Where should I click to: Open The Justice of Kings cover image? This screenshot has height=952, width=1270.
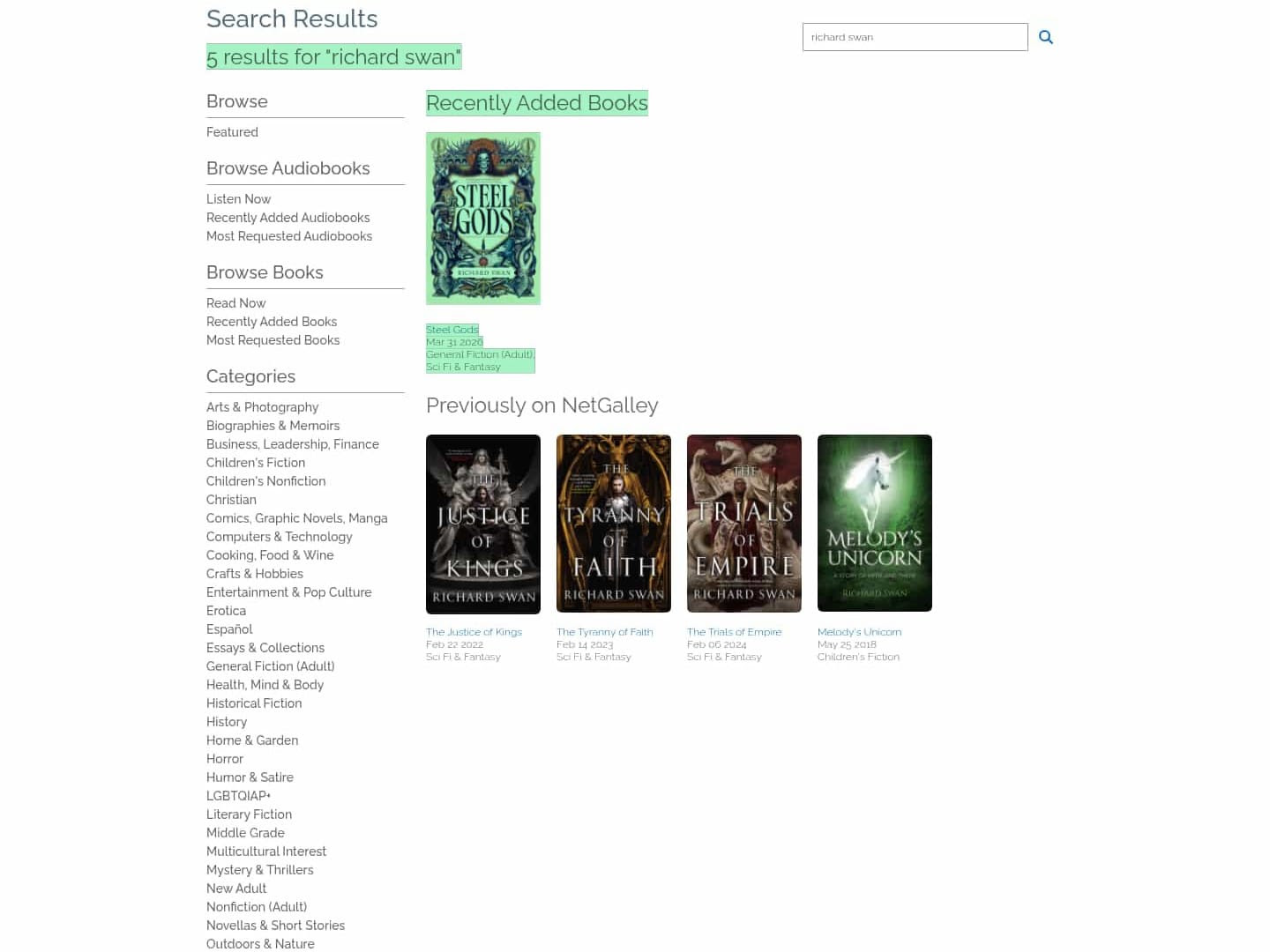(x=483, y=524)
